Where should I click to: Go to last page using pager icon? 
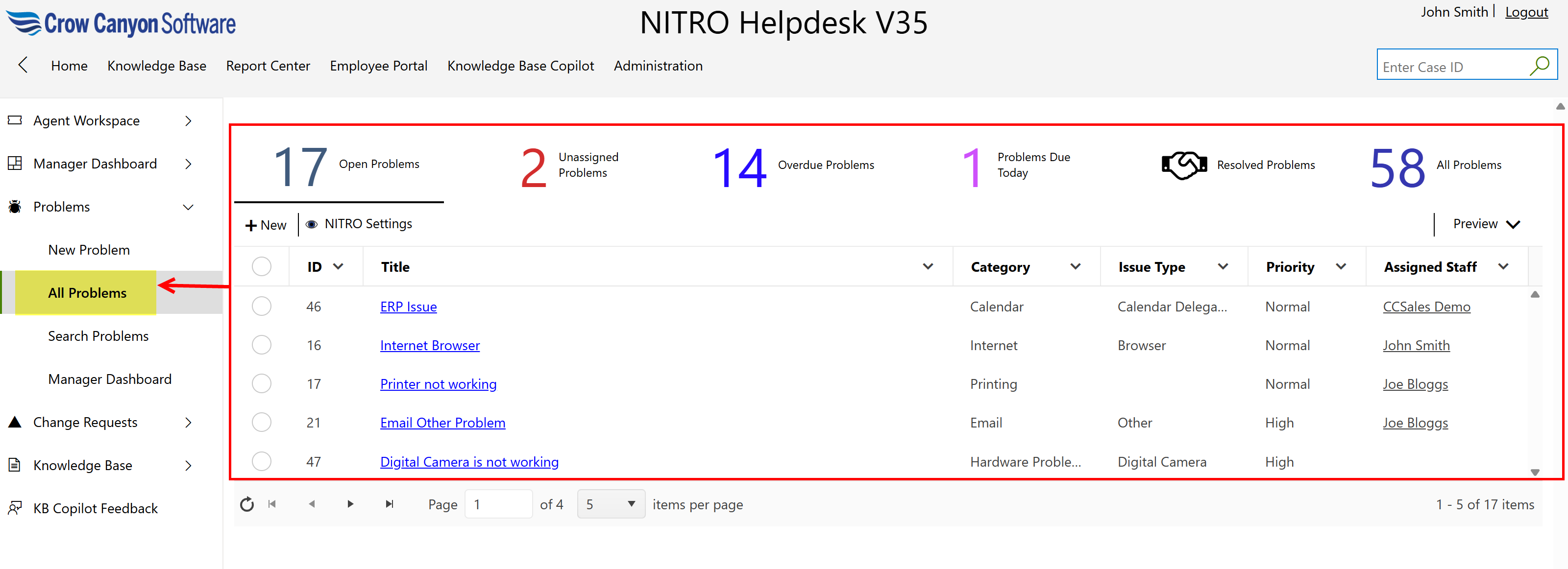390,504
